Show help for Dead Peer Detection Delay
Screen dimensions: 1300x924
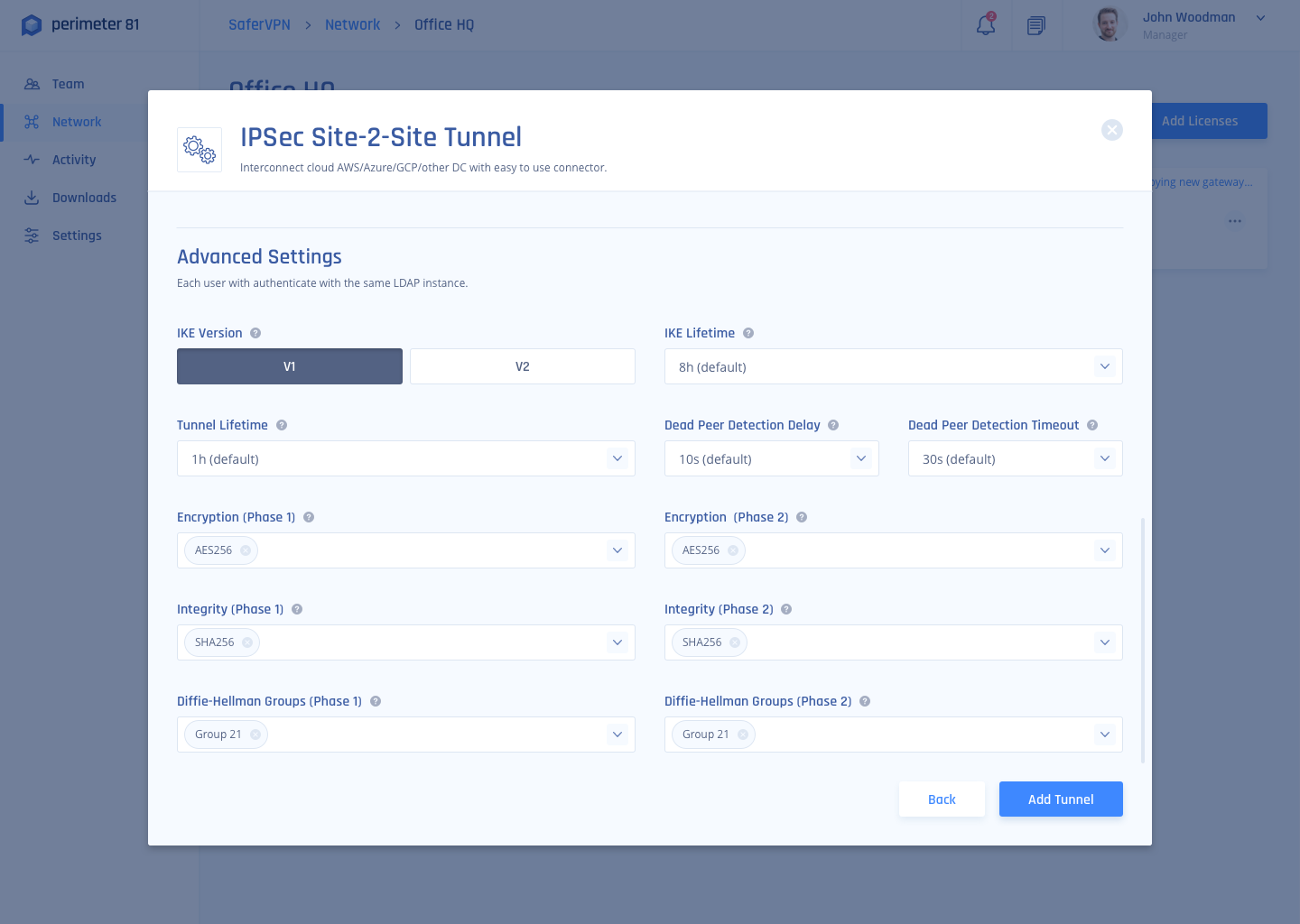[x=833, y=425]
